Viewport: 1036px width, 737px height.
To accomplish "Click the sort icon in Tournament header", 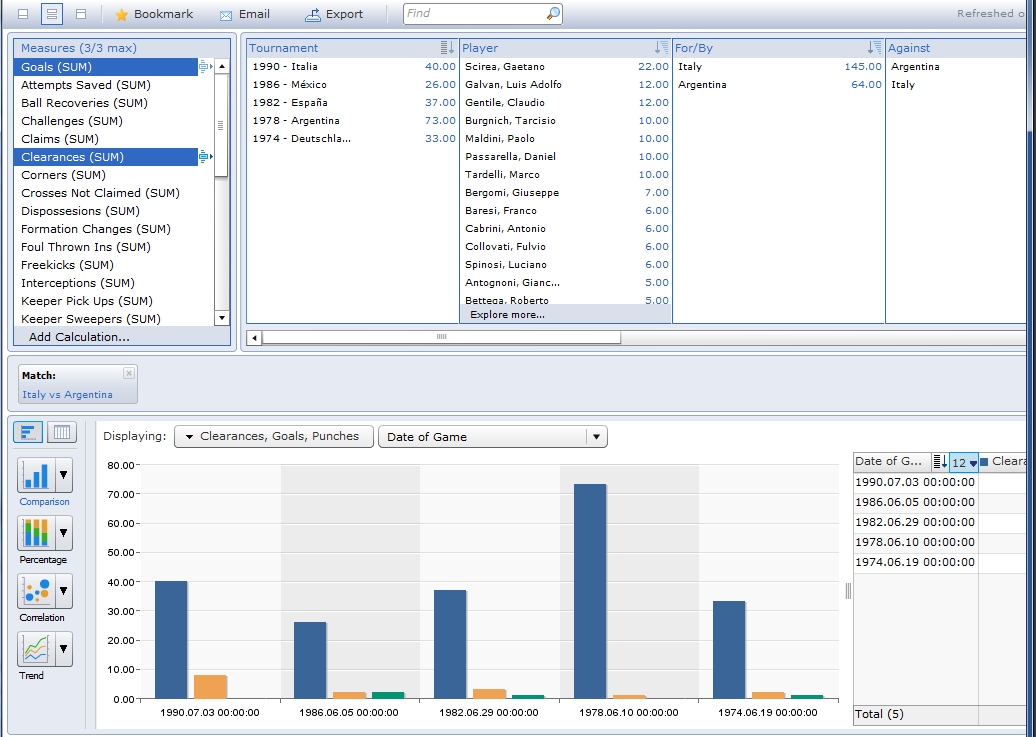I will pyautogui.click(x=447, y=48).
